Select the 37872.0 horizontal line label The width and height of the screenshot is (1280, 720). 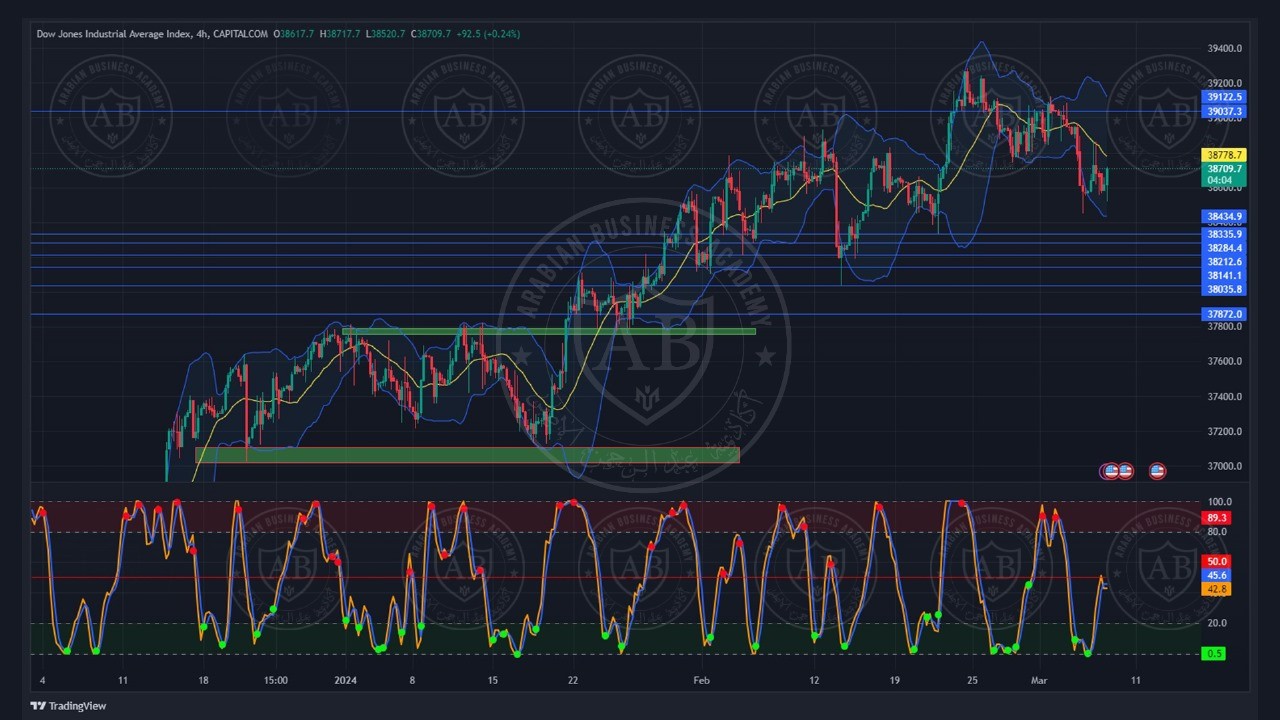pyautogui.click(x=1224, y=314)
